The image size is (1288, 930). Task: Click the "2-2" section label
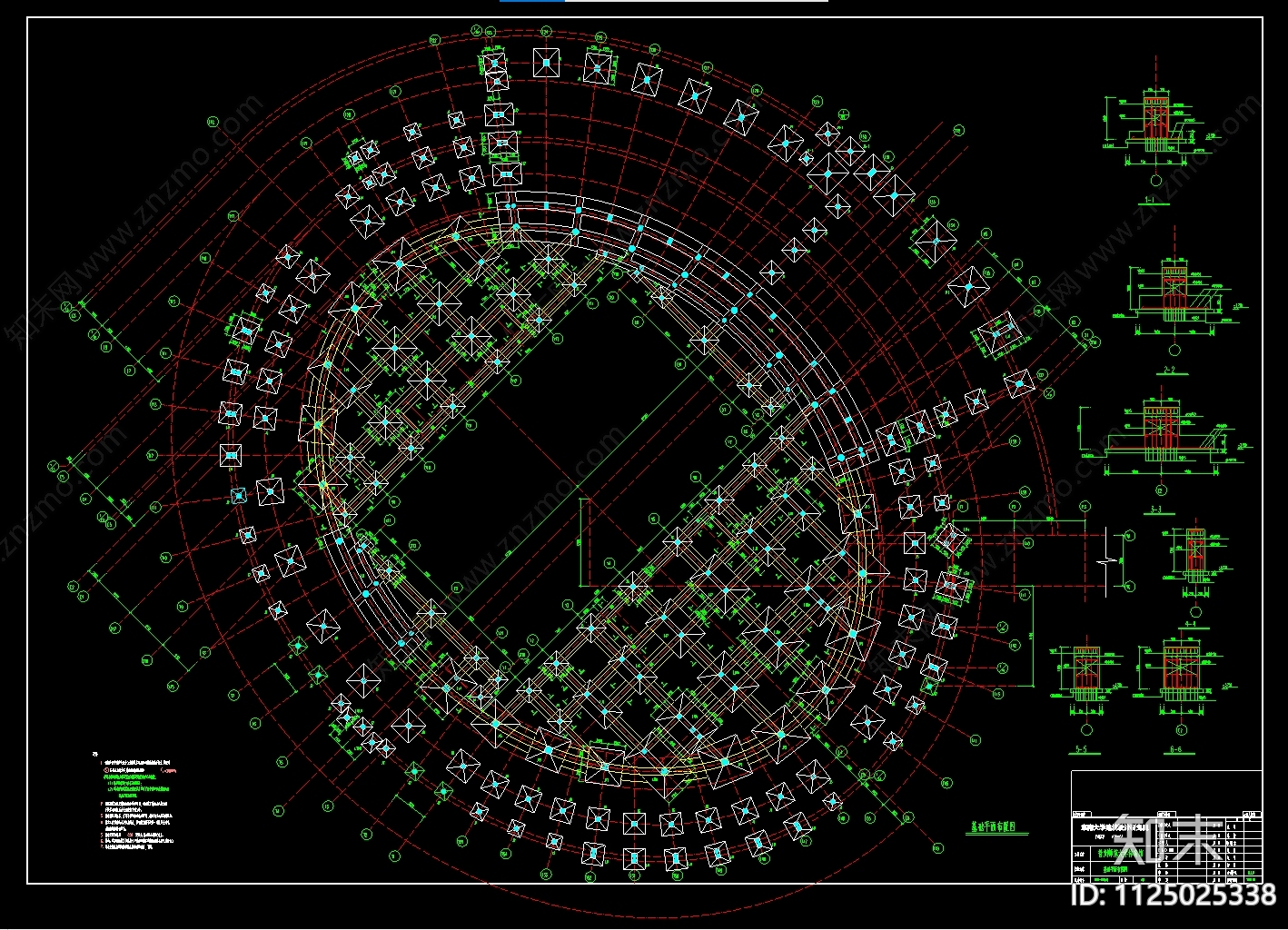tap(1169, 371)
